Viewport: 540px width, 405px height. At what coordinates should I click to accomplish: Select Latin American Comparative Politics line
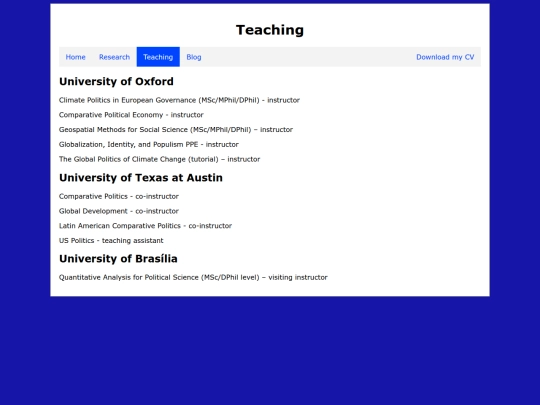click(145, 226)
